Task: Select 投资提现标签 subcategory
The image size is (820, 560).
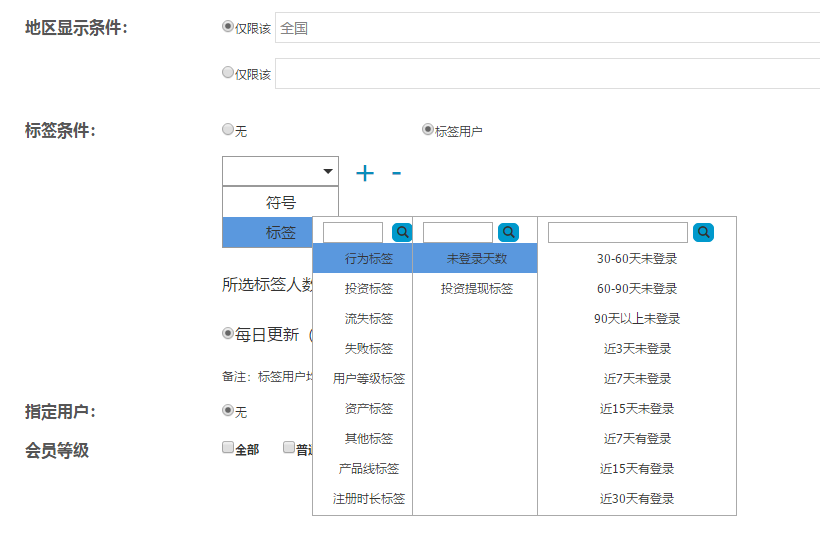Action: click(x=475, y=288)
